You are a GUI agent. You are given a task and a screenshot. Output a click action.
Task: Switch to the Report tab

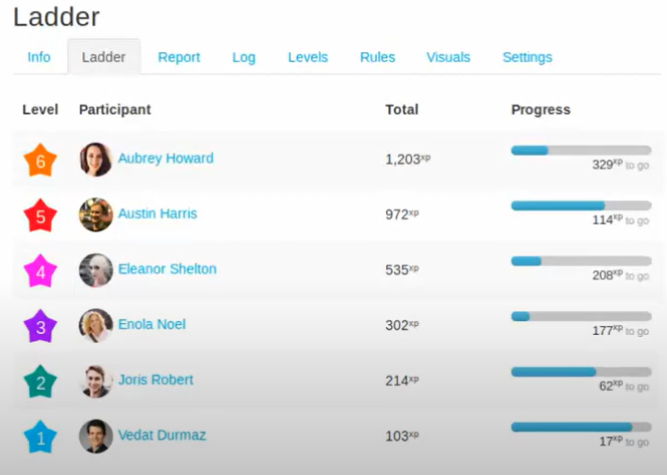pyautogui.click(x=179, y=57)
